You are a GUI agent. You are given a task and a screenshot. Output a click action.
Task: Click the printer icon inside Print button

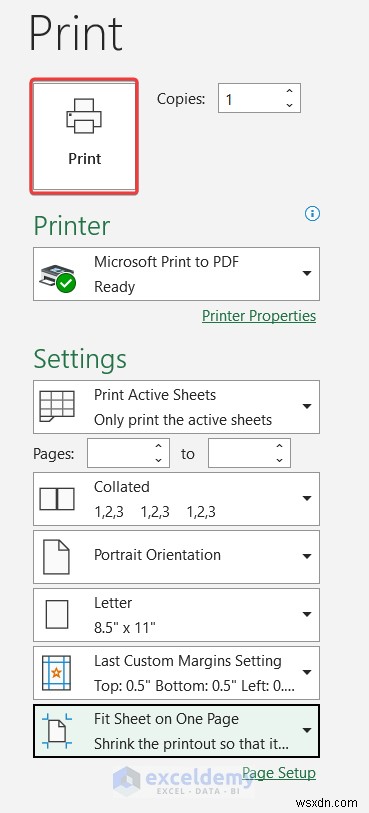coord(84,116)
